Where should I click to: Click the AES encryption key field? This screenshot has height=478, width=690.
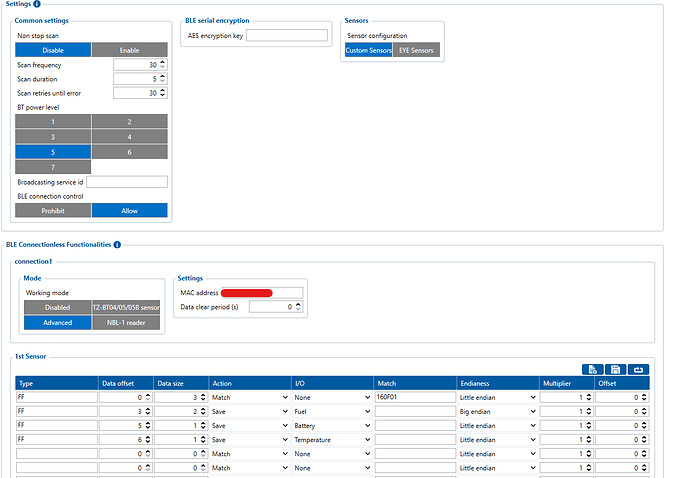tap(287, 36)
